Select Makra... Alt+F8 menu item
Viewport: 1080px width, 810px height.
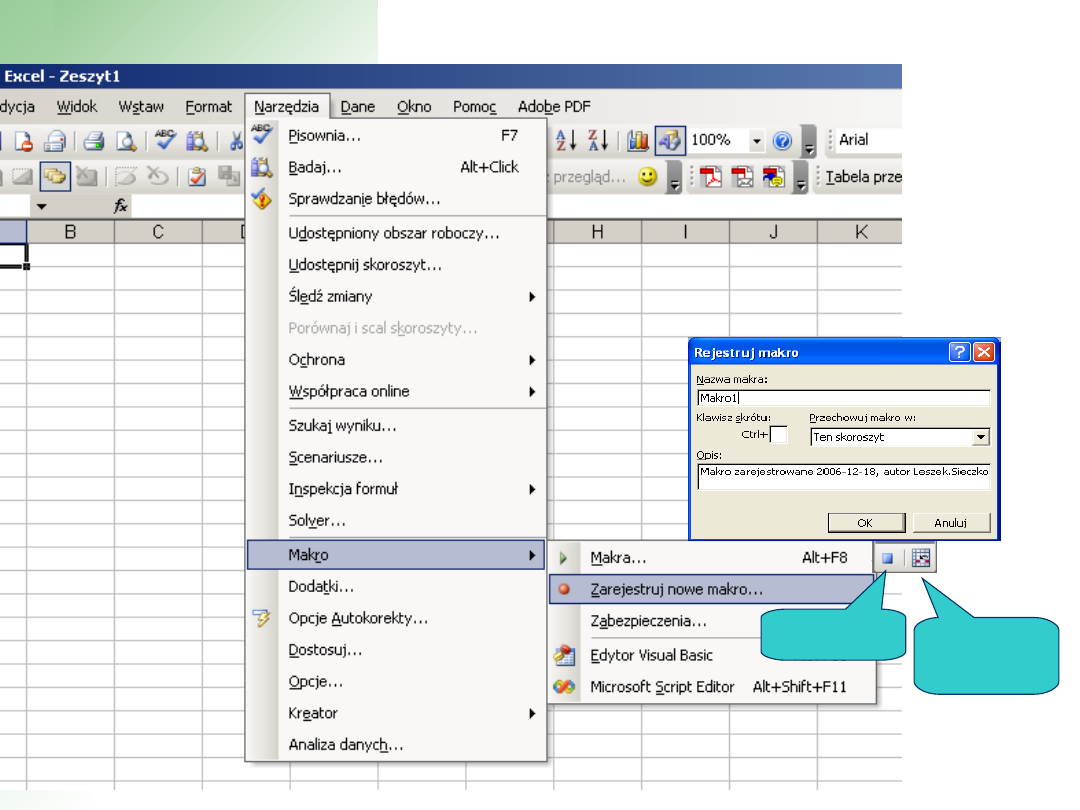(712, 558)
